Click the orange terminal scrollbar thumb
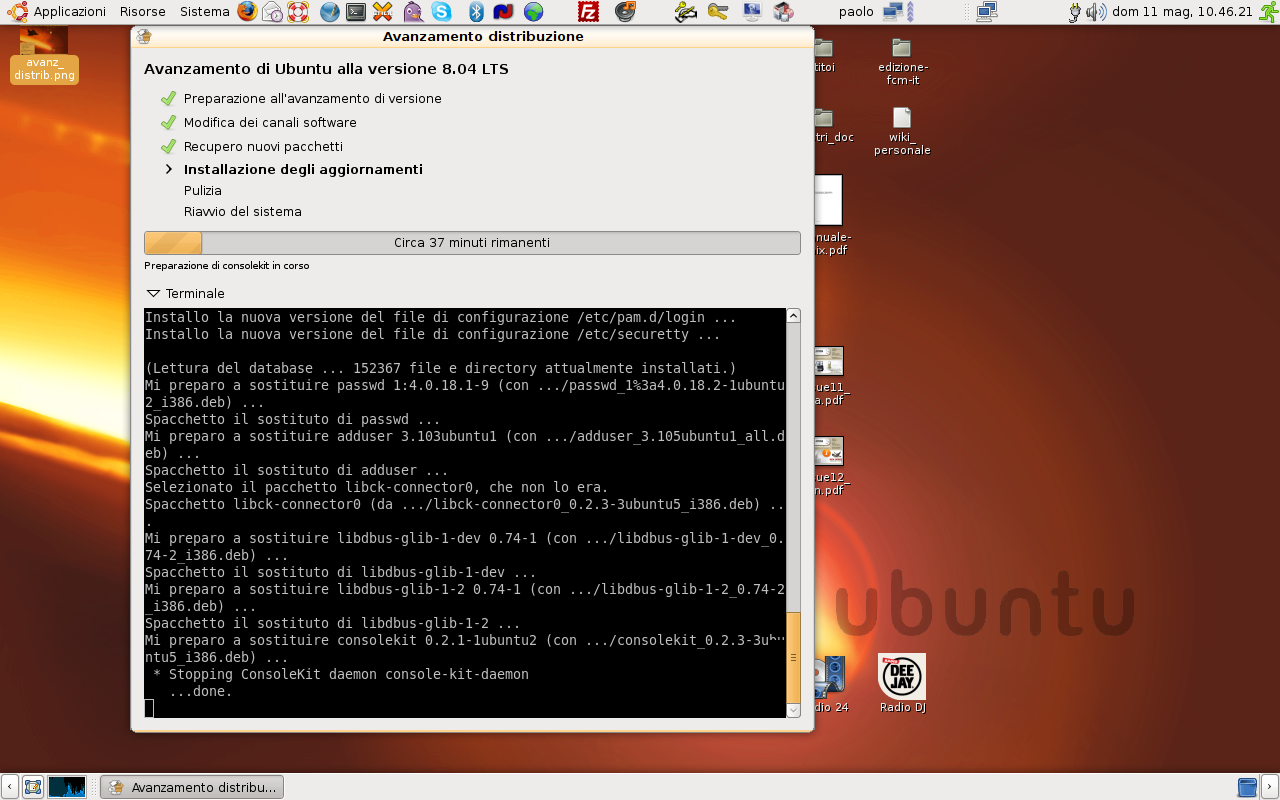This screenshot has width=1280, height=800. click(793, 657)
